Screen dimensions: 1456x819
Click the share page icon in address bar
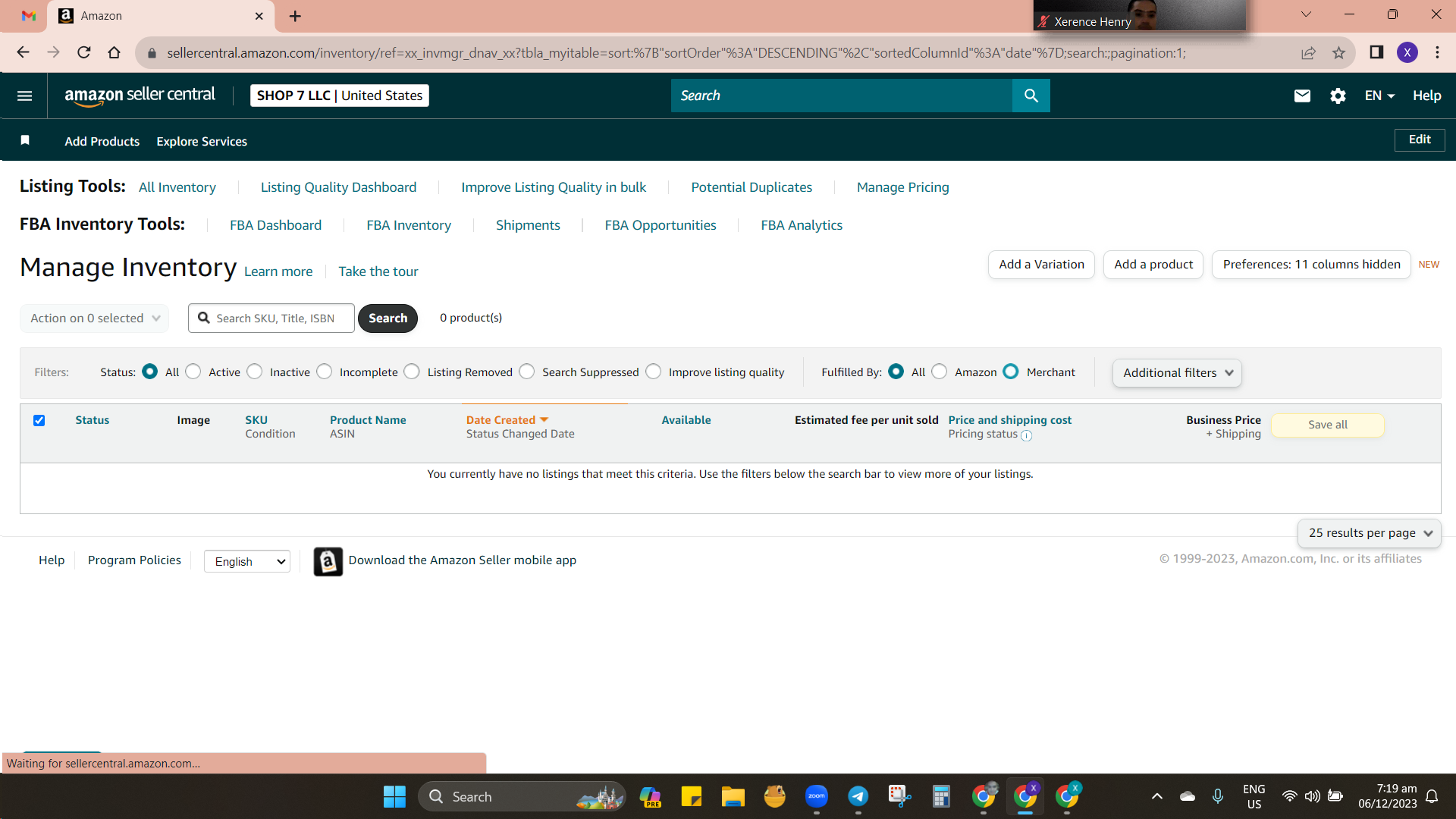(1308, 52)
